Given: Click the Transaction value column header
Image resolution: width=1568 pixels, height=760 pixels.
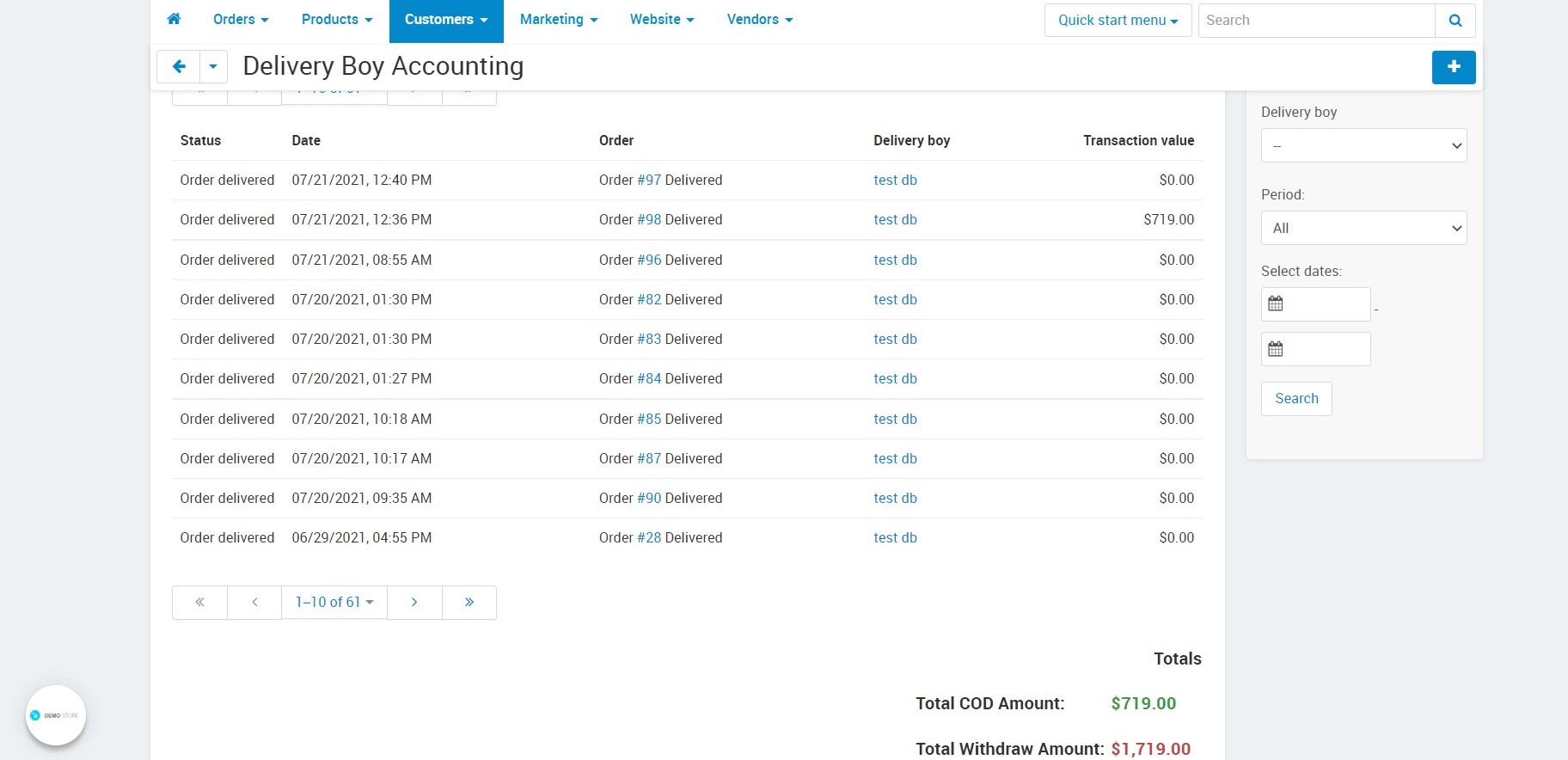Looking at the screenshot, I should point(1138,140).
